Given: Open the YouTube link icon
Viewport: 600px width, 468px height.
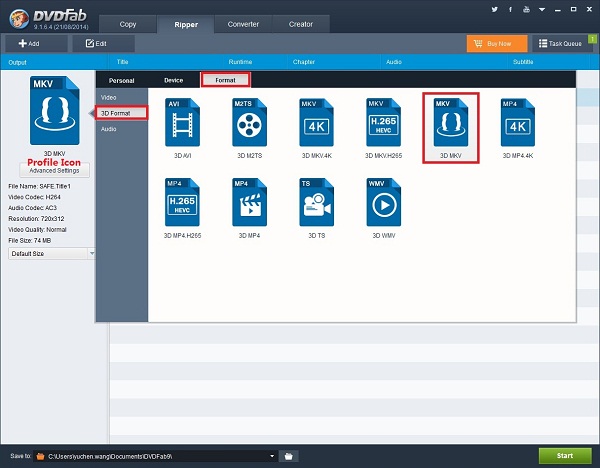Looking at the screenshot, I should [527, 10].
